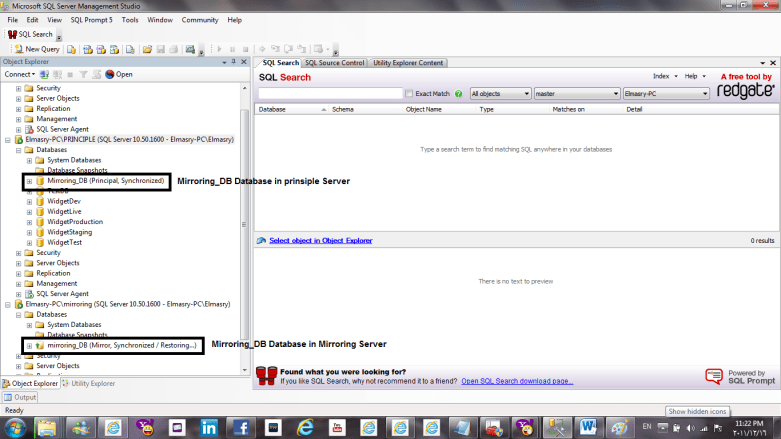This screenshot has height=439, width=781.
Task: Click the Red Gate Open button in Object Explorer
Action: 118,74
